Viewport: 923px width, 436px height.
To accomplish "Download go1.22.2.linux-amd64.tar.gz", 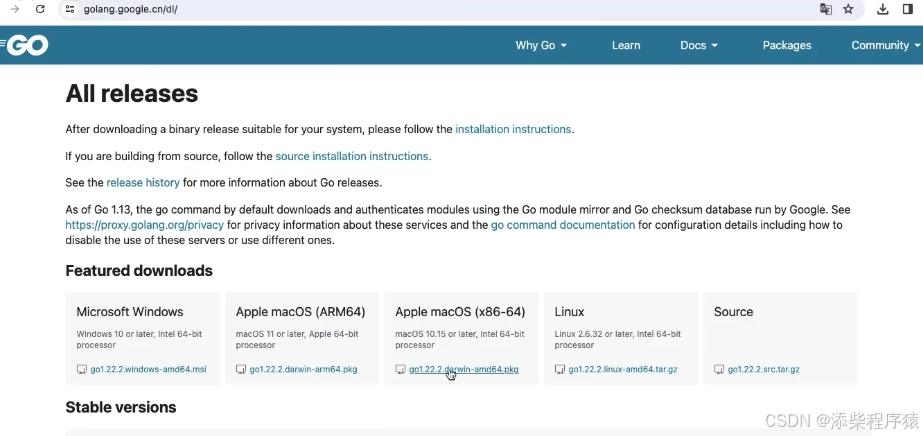I will pos(623,370).
